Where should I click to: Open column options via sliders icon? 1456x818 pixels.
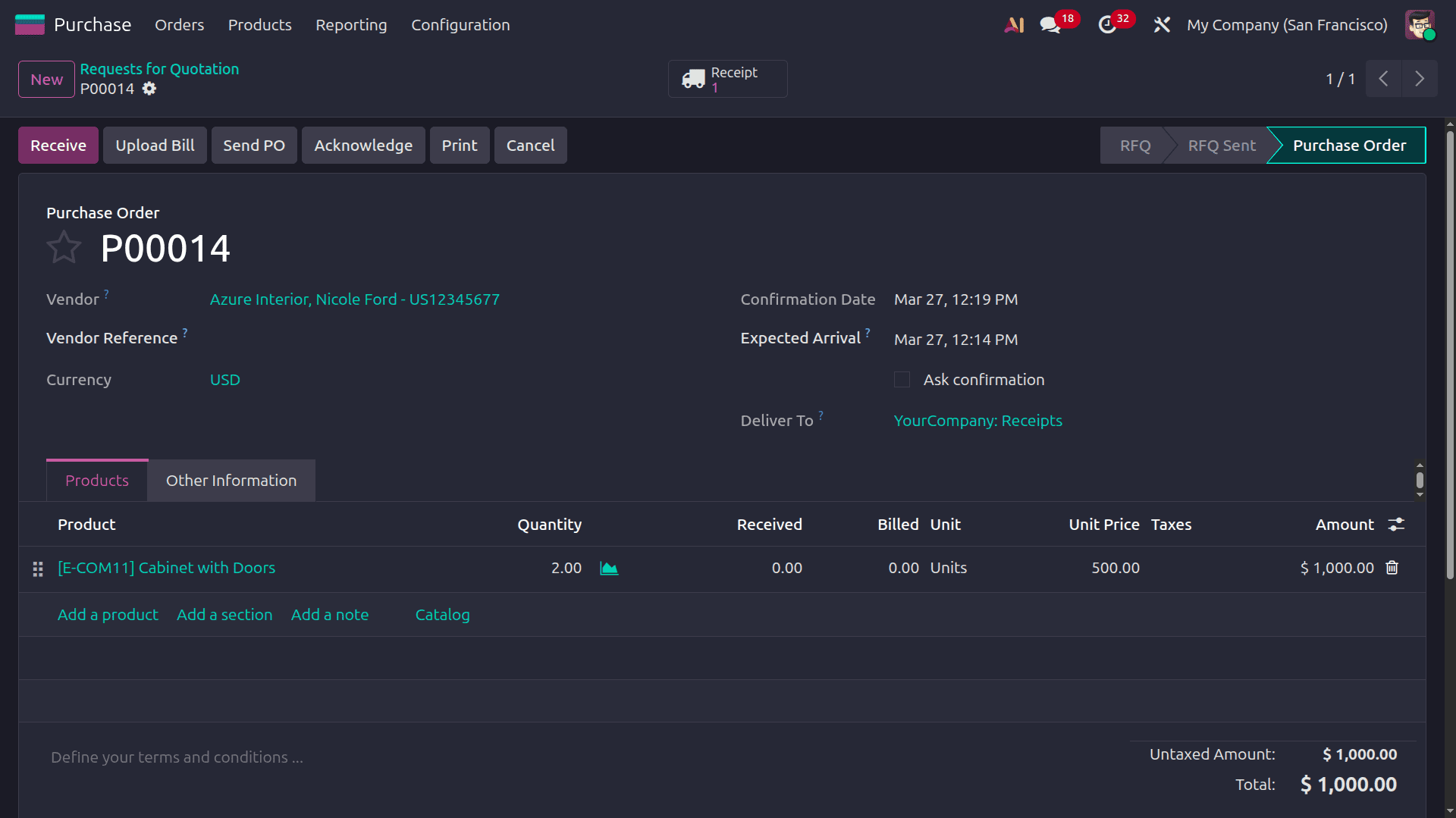click(x=1398, y=524)
